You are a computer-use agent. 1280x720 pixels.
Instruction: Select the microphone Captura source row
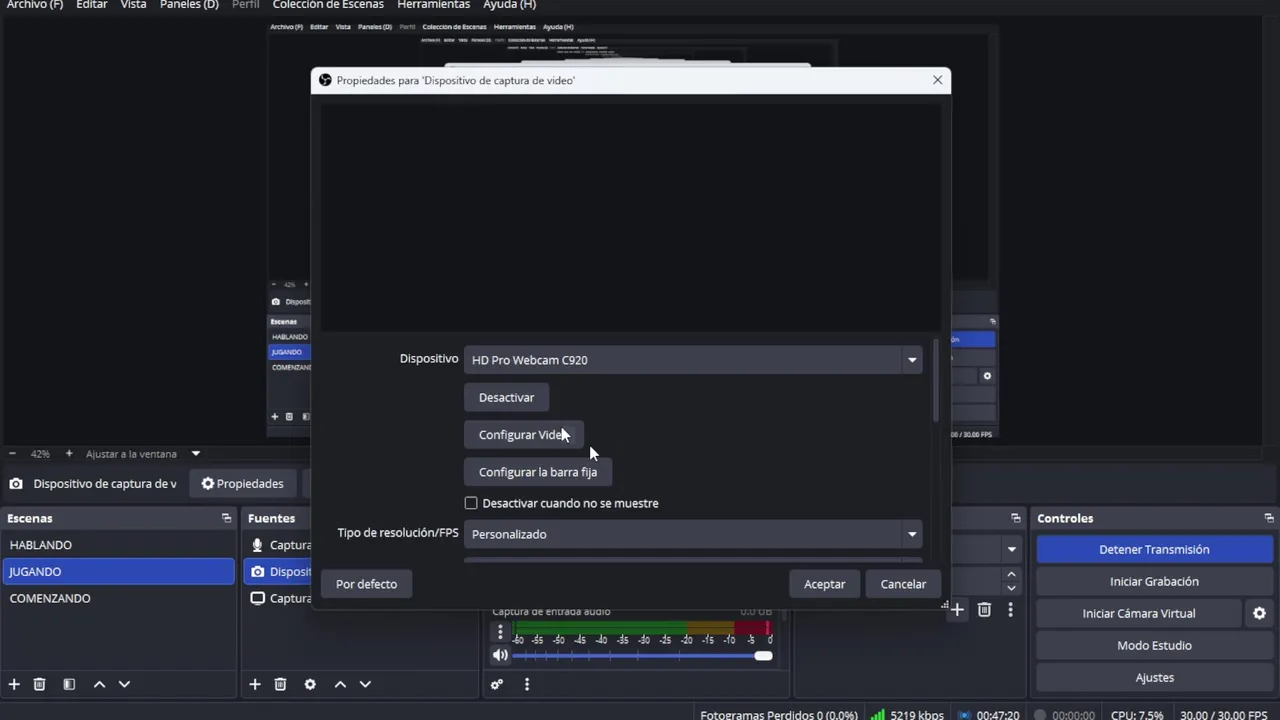point(279,545)
